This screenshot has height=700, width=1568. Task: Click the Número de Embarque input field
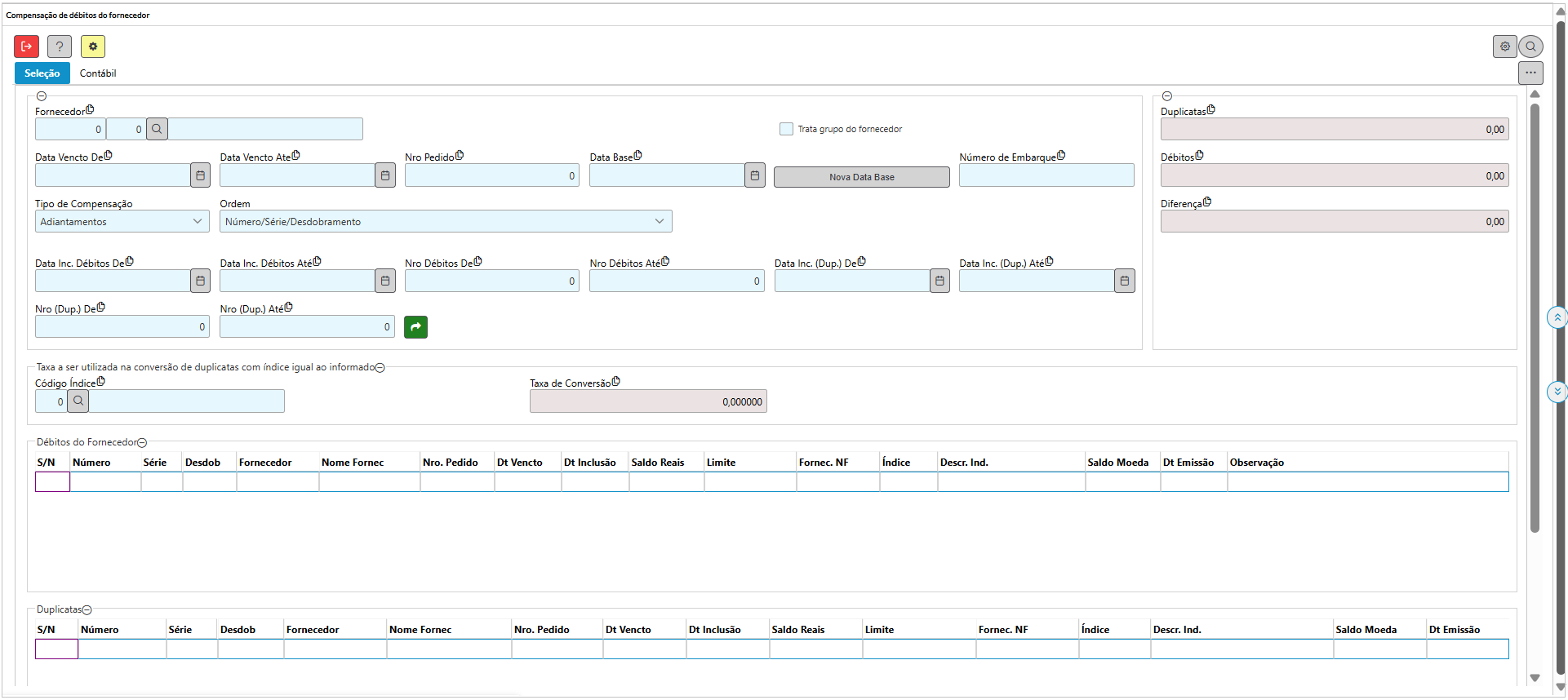point(1046,175)
